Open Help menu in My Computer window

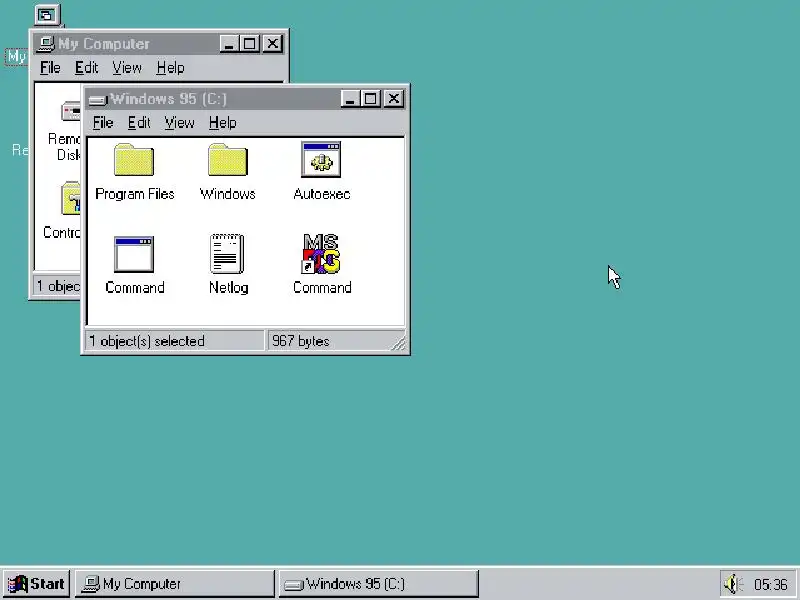click(x=170, y=68)
